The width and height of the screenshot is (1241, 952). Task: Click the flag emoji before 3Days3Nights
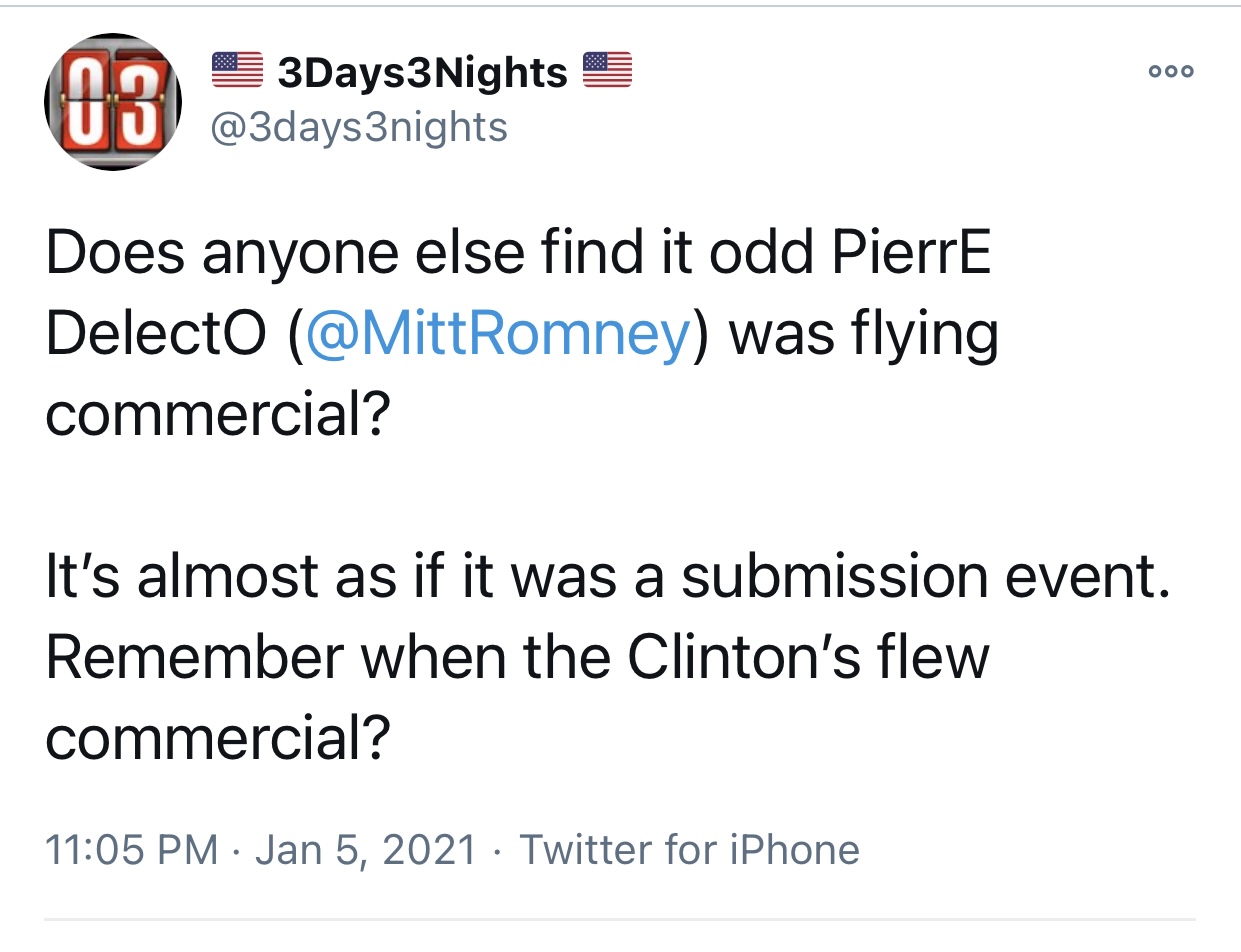[x=238, y=70]
